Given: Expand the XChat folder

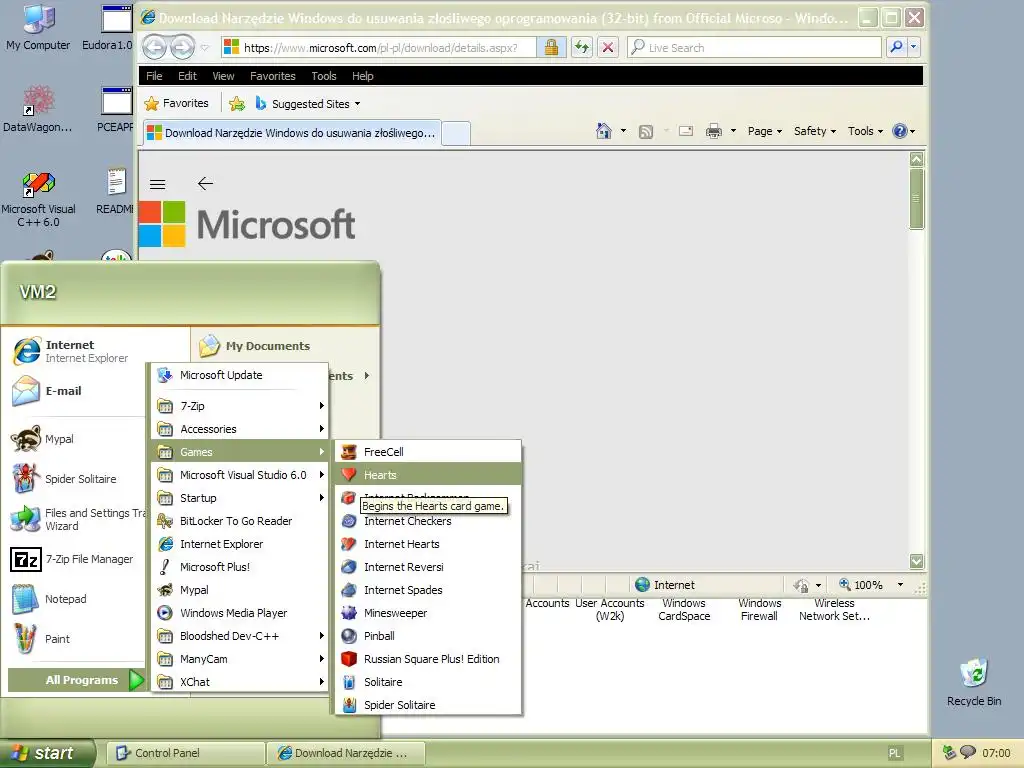Looking at the screenshot, I should [x=240, y=682].
